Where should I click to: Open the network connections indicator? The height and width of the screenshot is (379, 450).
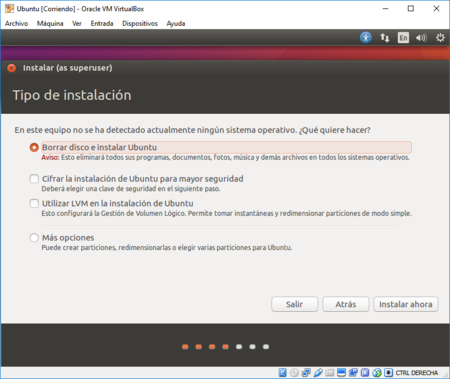385,38
